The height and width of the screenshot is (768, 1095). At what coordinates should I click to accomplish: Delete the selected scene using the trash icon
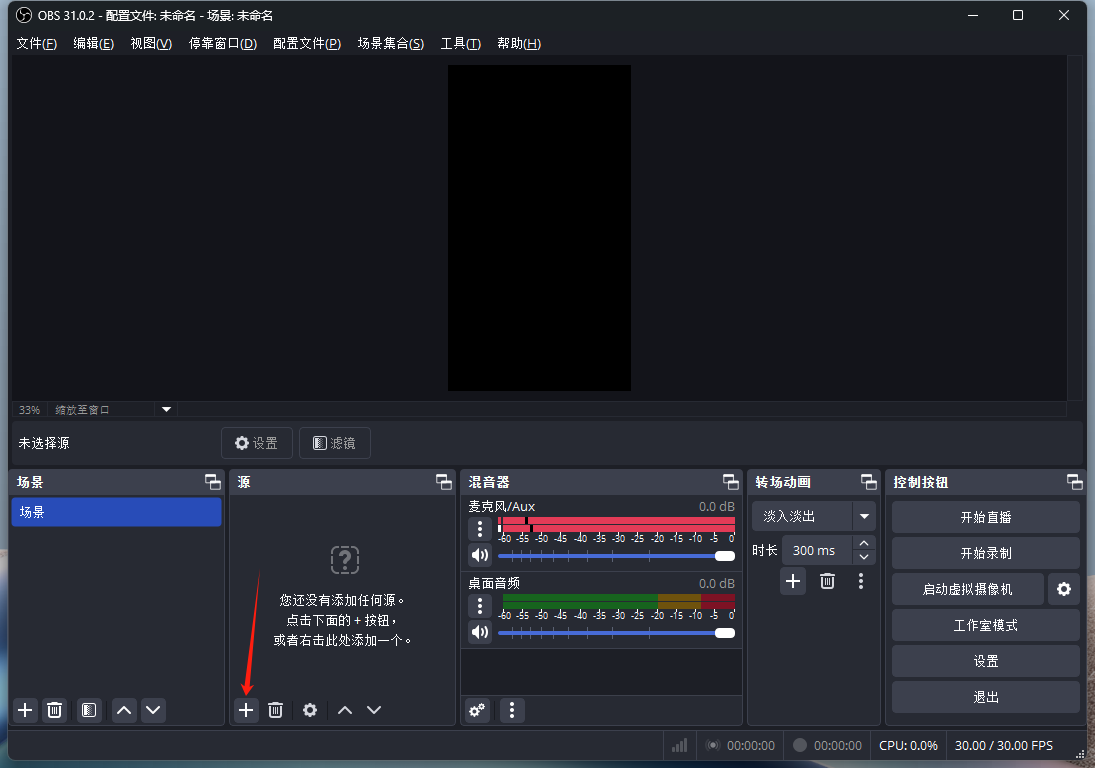point(55,710)
